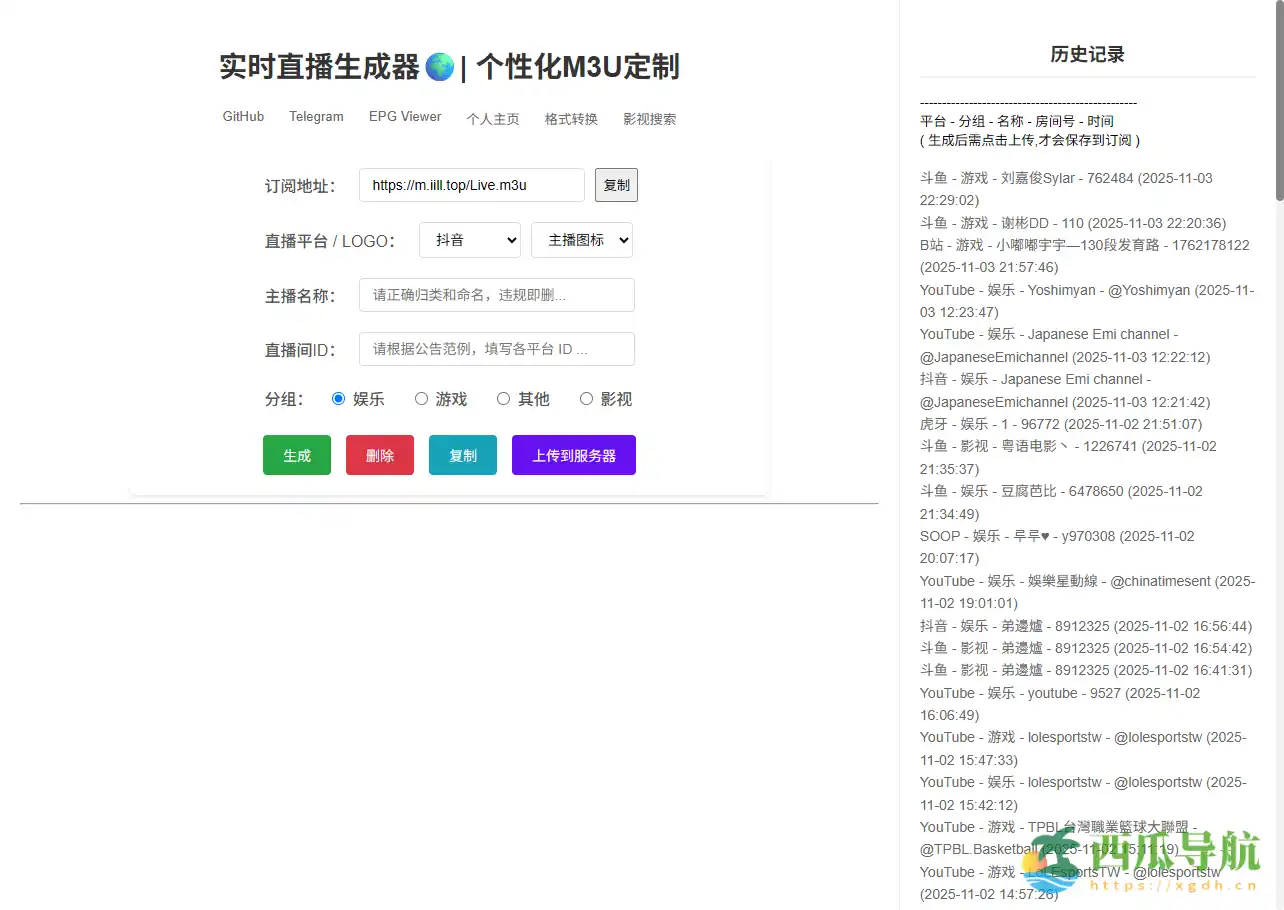Click the 直播间ID input field
The height and width of the screenshot is (910, 1284).
(496, 349)
